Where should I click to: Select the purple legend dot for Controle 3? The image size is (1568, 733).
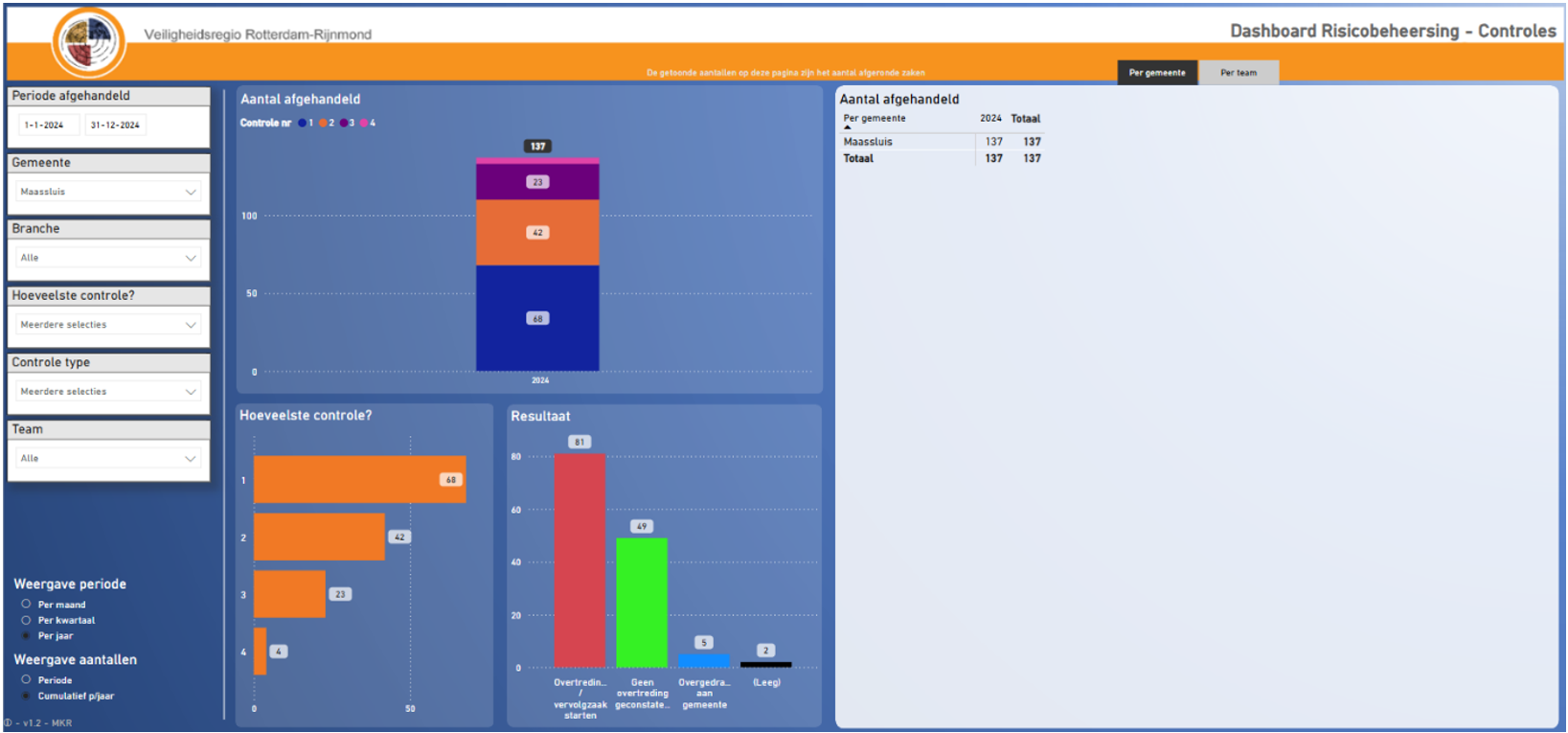click(x=344, y=123)
